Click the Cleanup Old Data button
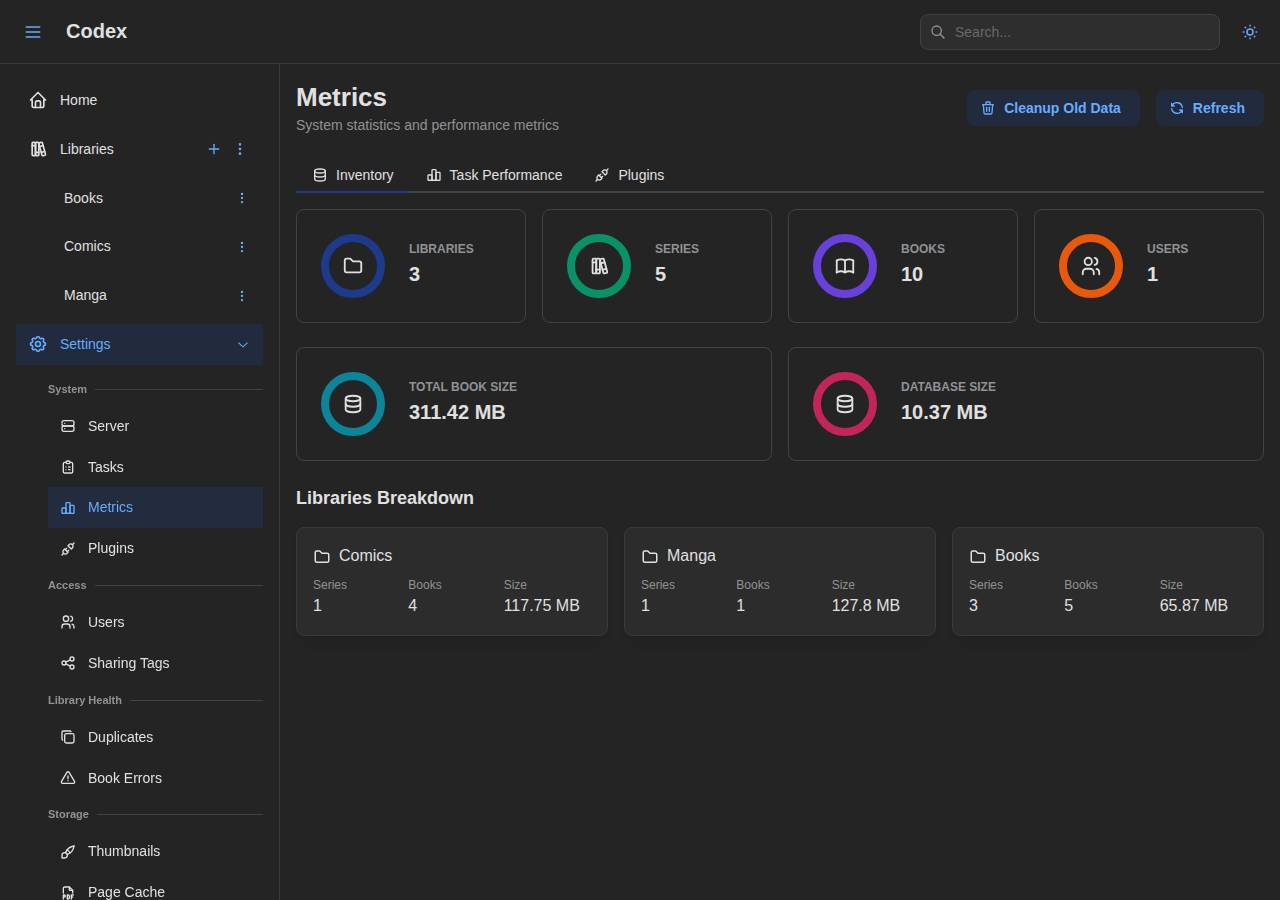The image size is (1280, 900). [1053, 107]
